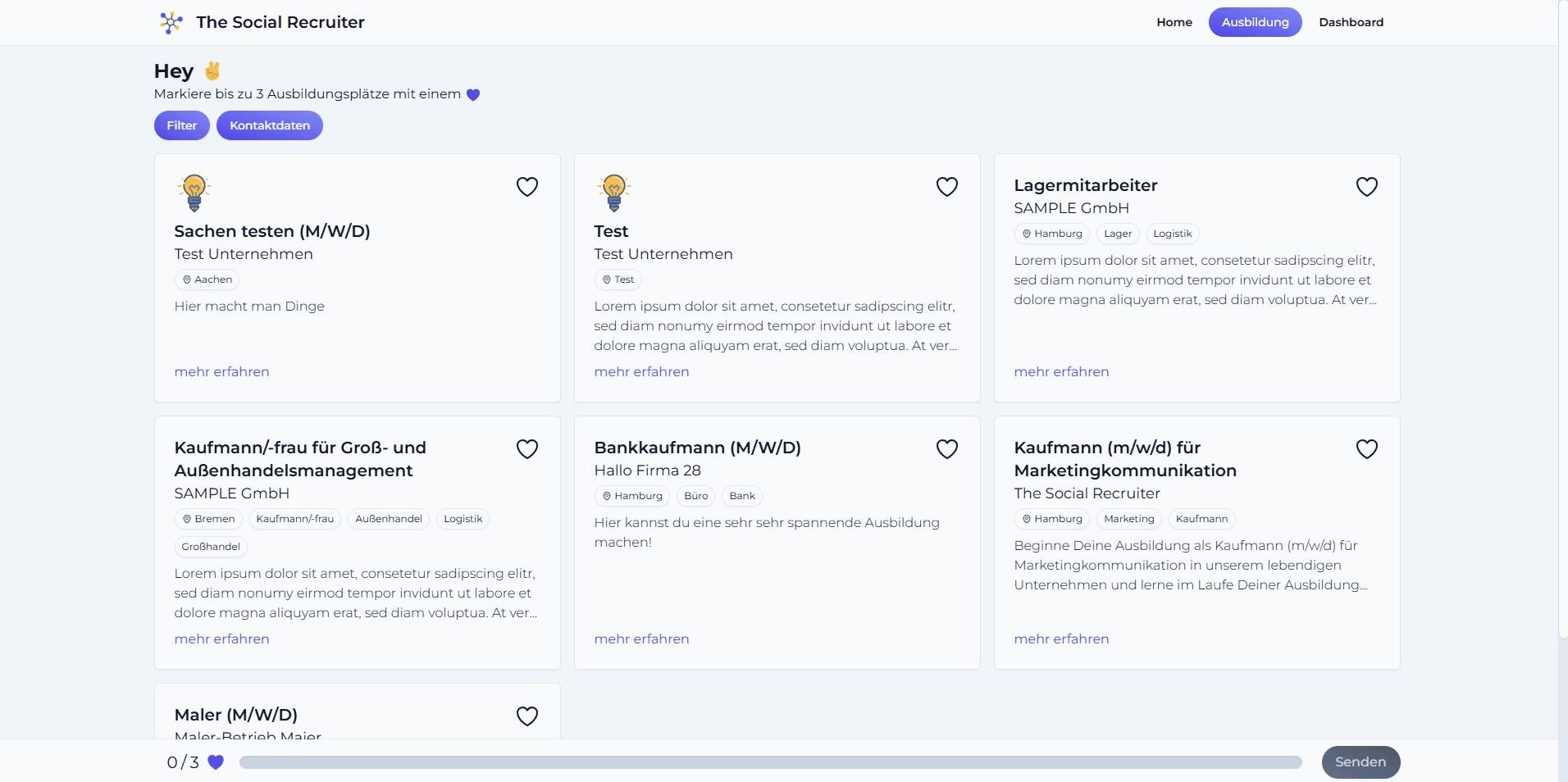Mark the Test listing with a heart
The image size is (1568, 782).
[x=947, y=187]
